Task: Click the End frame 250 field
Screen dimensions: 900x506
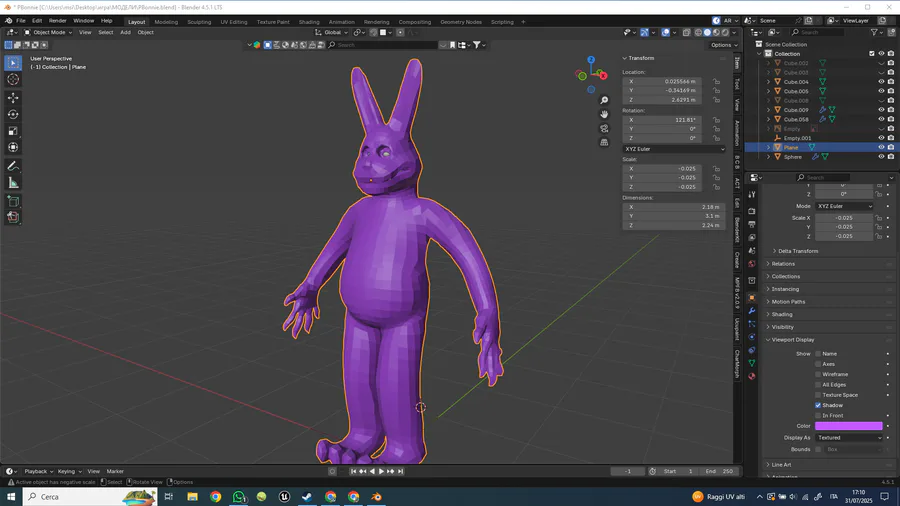Action: (x=719, y=472)
